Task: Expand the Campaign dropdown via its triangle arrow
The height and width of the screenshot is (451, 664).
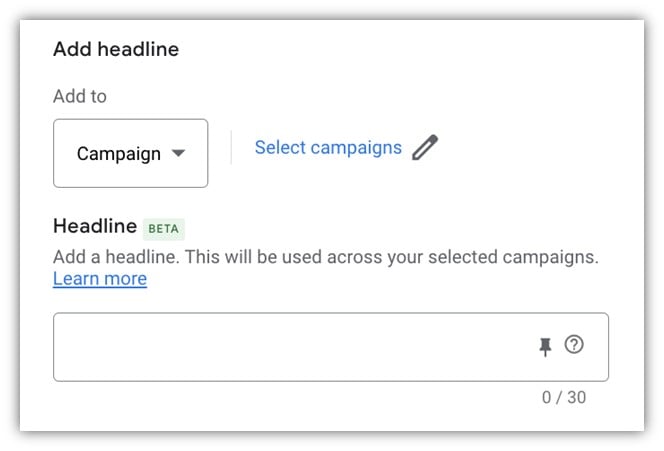Action: pos(178,153)
